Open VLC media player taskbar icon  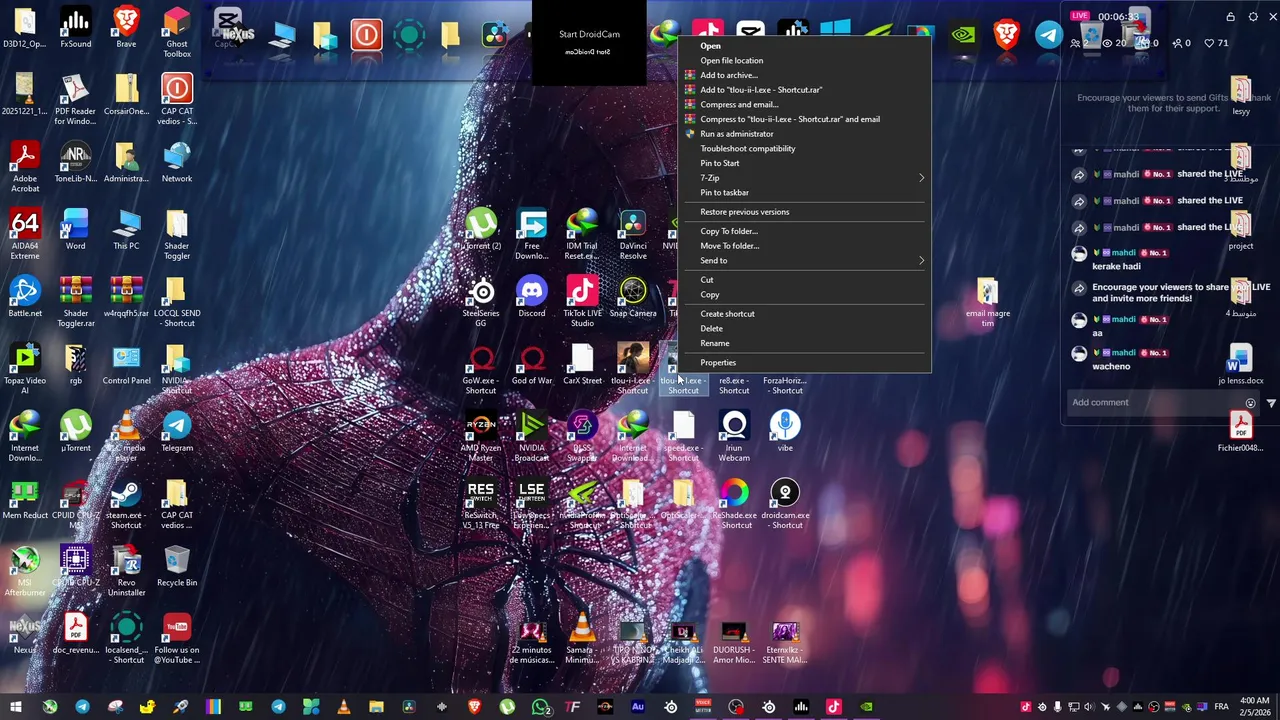click(x=343, y=707)
